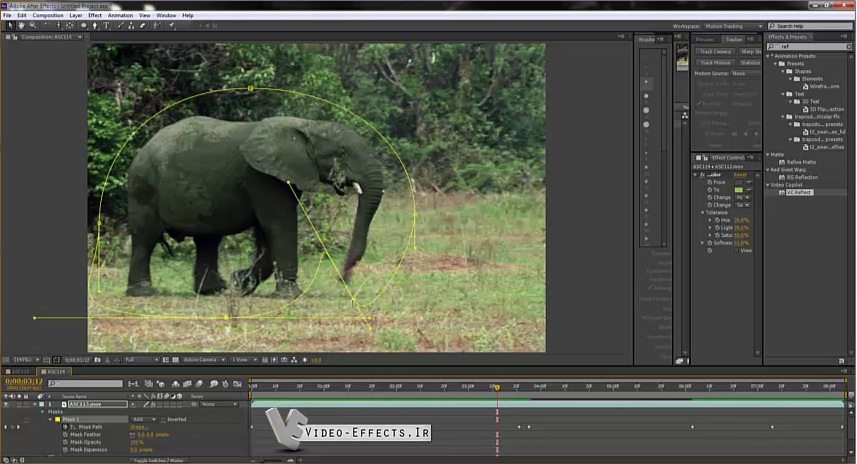This screenshot has width=857, height=464.
Task: Open the Active Camera dropdown
Action: click(204, 360)
